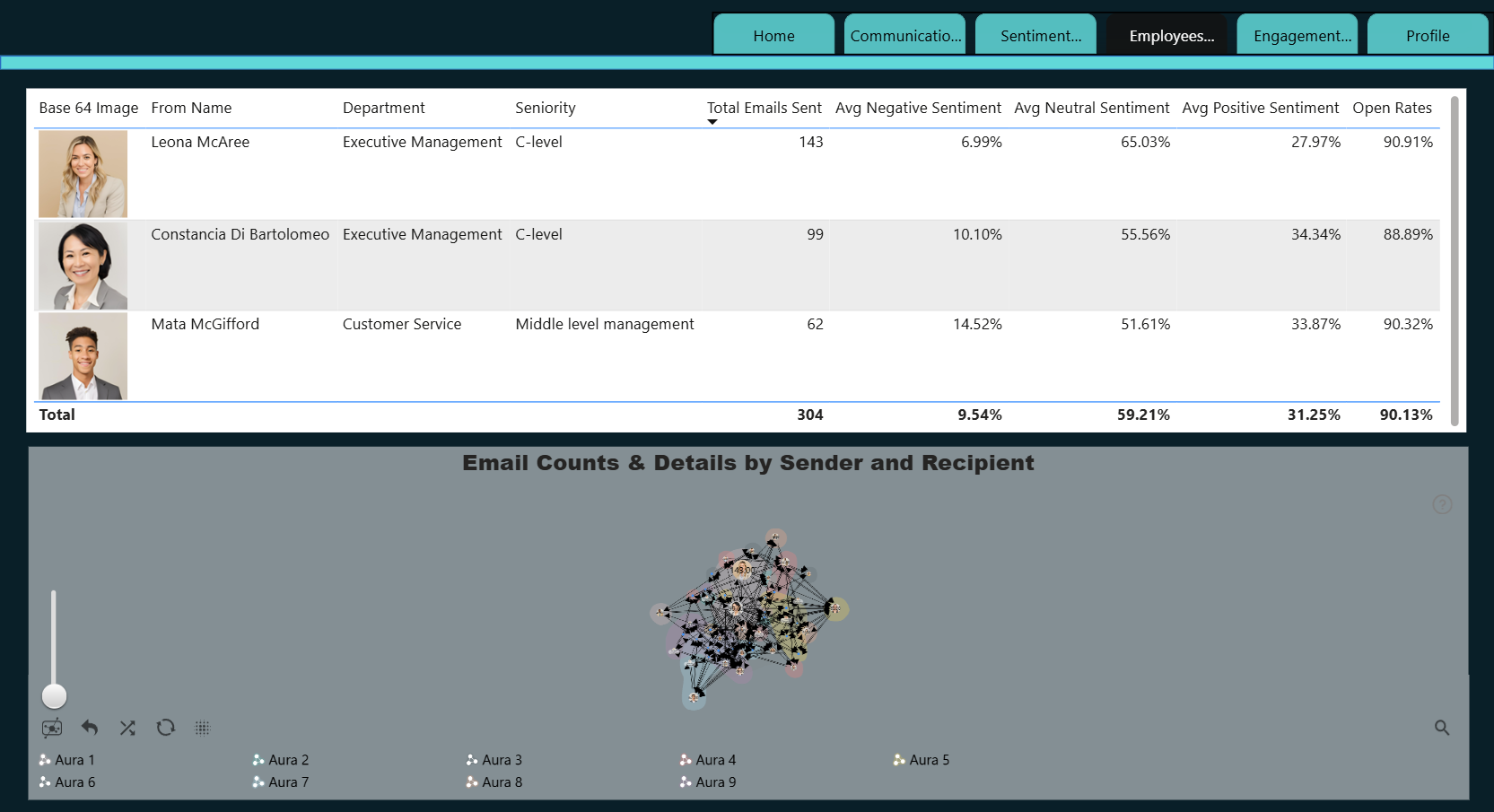Open the Home tab

[773, 35]
